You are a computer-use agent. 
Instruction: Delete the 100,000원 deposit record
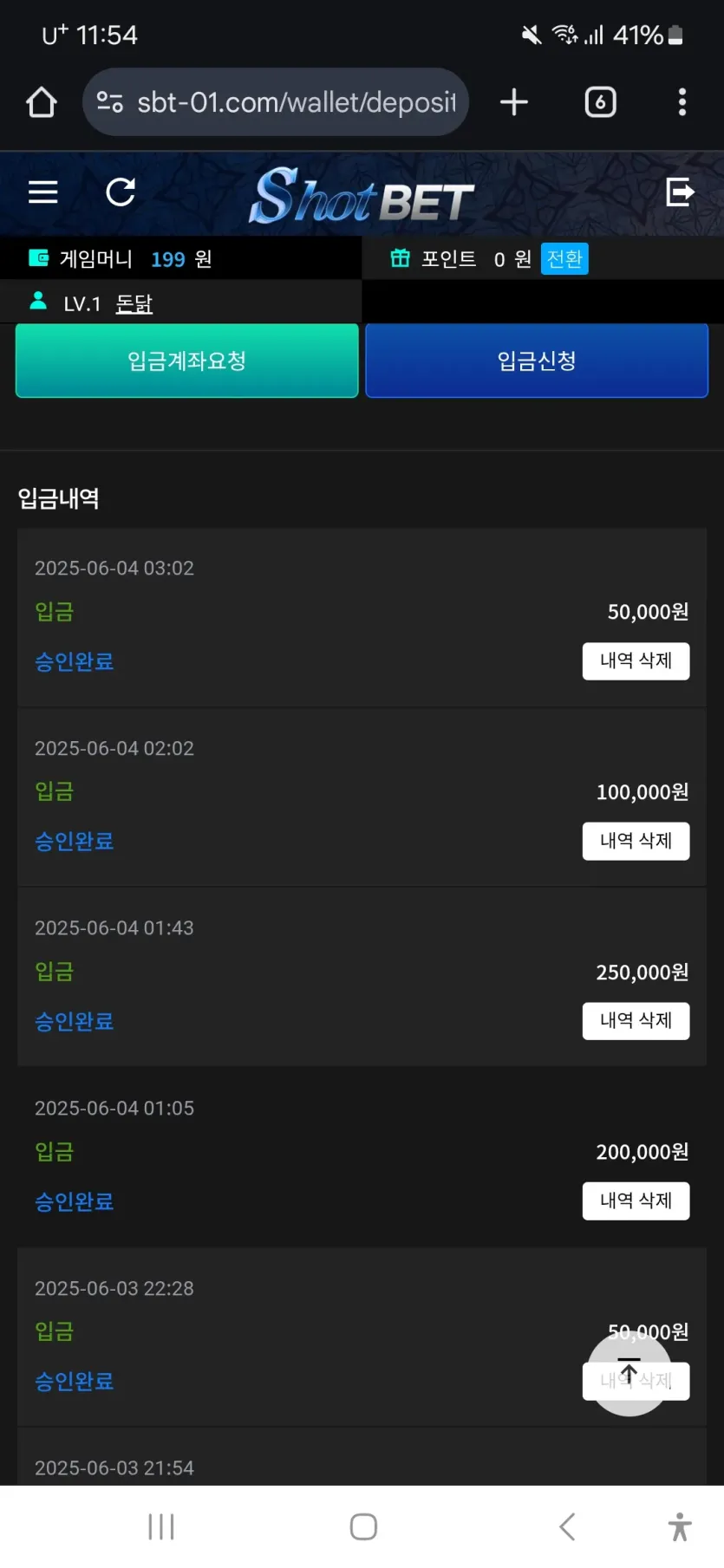[636, 841]
